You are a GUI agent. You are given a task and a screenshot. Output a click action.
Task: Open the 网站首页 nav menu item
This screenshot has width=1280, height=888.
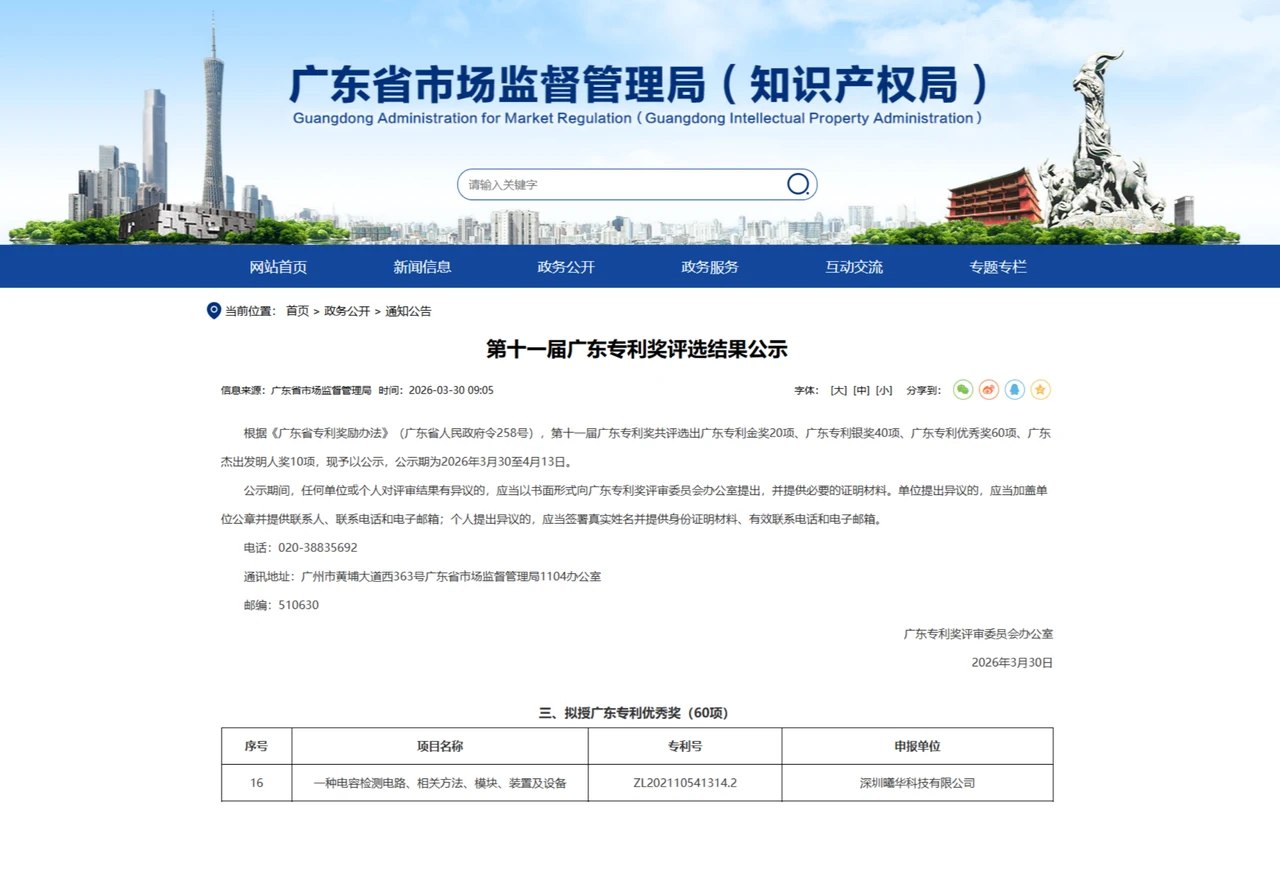coord(278,267)
